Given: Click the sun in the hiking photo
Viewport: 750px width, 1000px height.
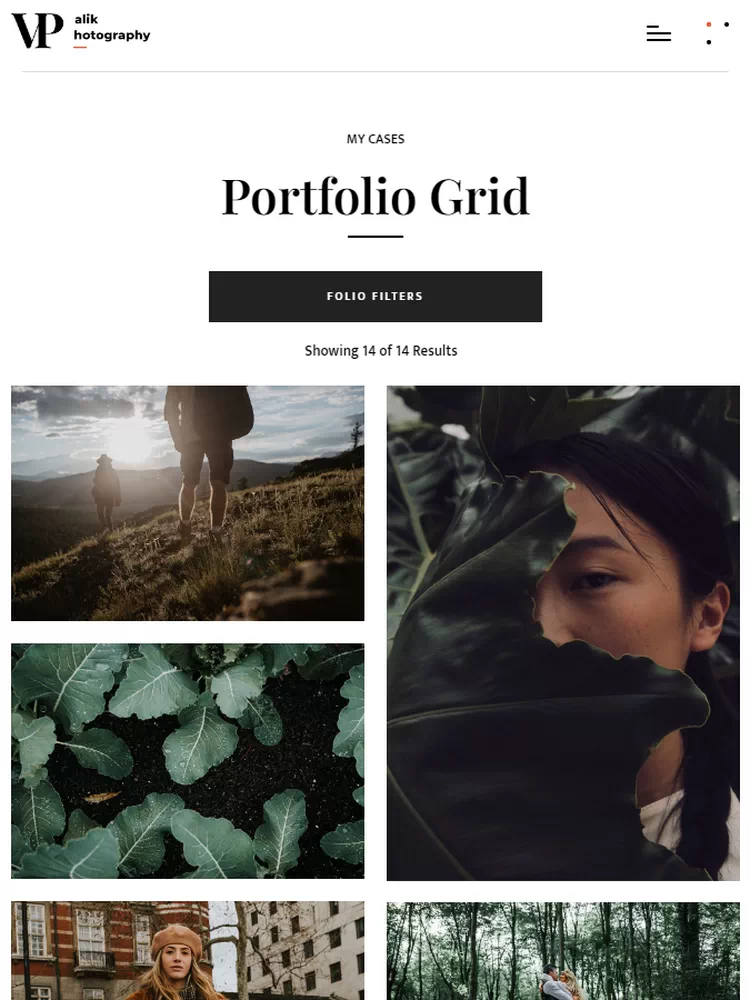Looking at the screenshot, I should [x=129, y=442].
